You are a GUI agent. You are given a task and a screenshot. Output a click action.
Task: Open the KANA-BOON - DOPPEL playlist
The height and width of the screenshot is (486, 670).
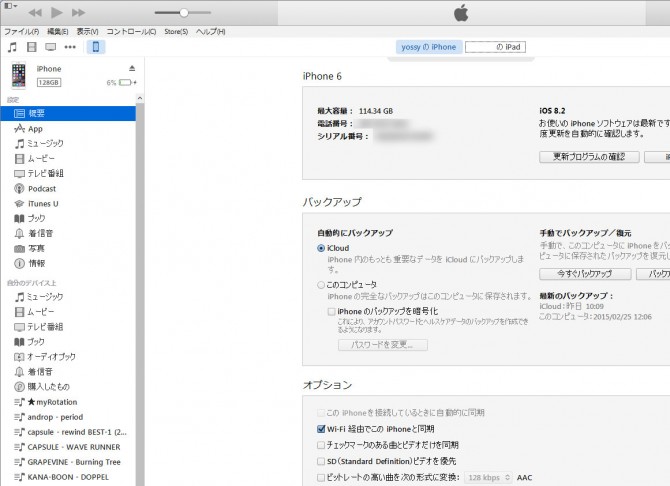(68, 477)
